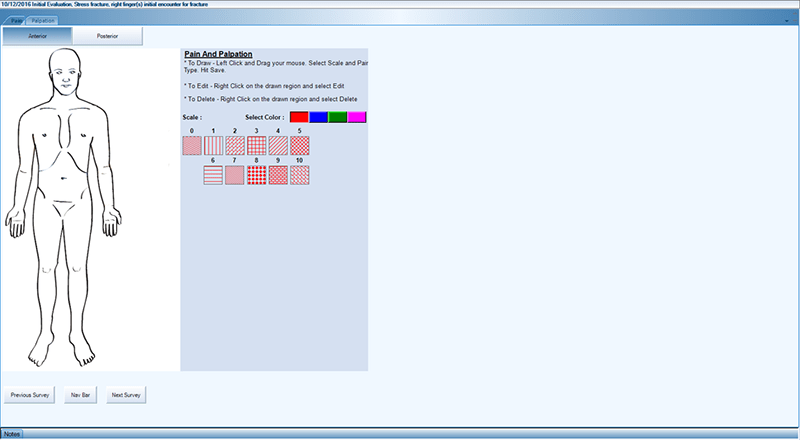Pick the red color swatch
The image size is (800, 440).
tap(299, 117)
